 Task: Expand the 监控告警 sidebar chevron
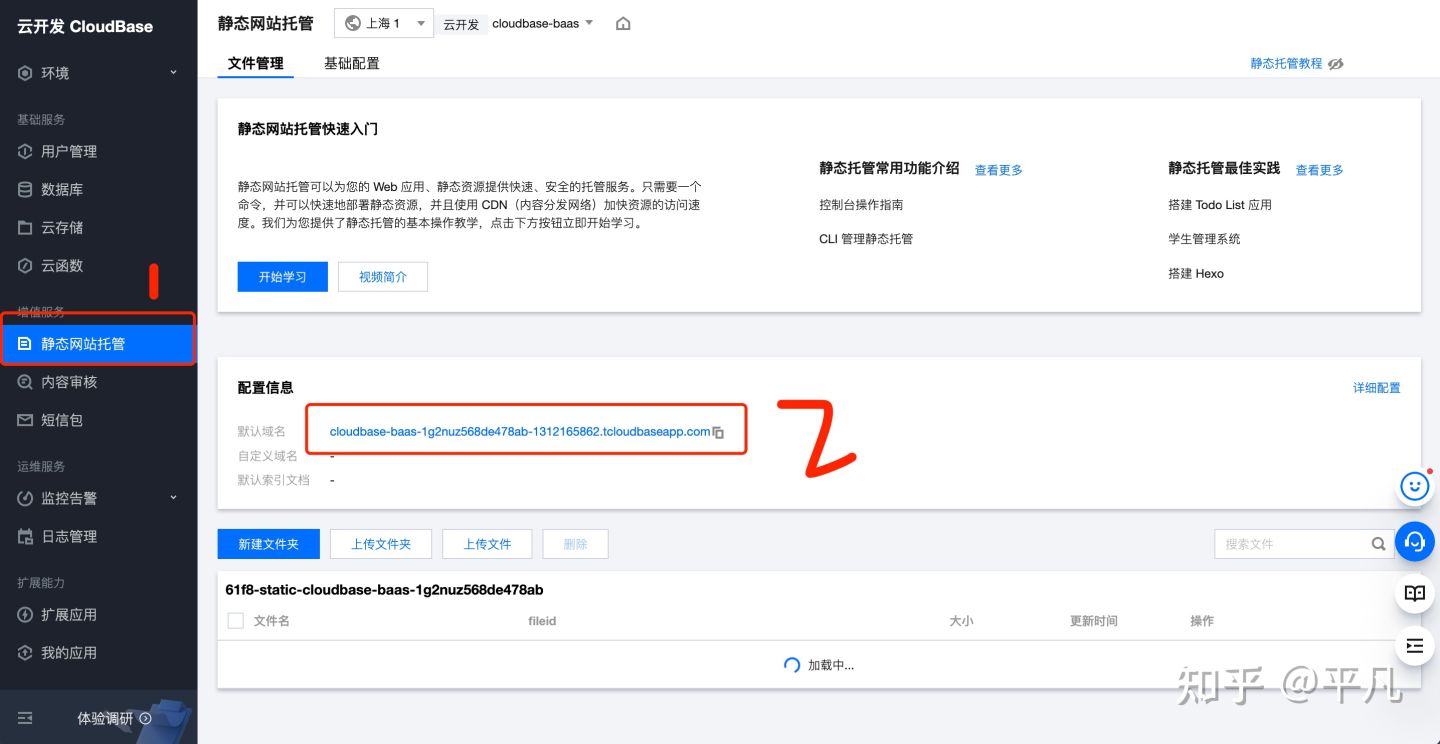click(x=173, y=497)
